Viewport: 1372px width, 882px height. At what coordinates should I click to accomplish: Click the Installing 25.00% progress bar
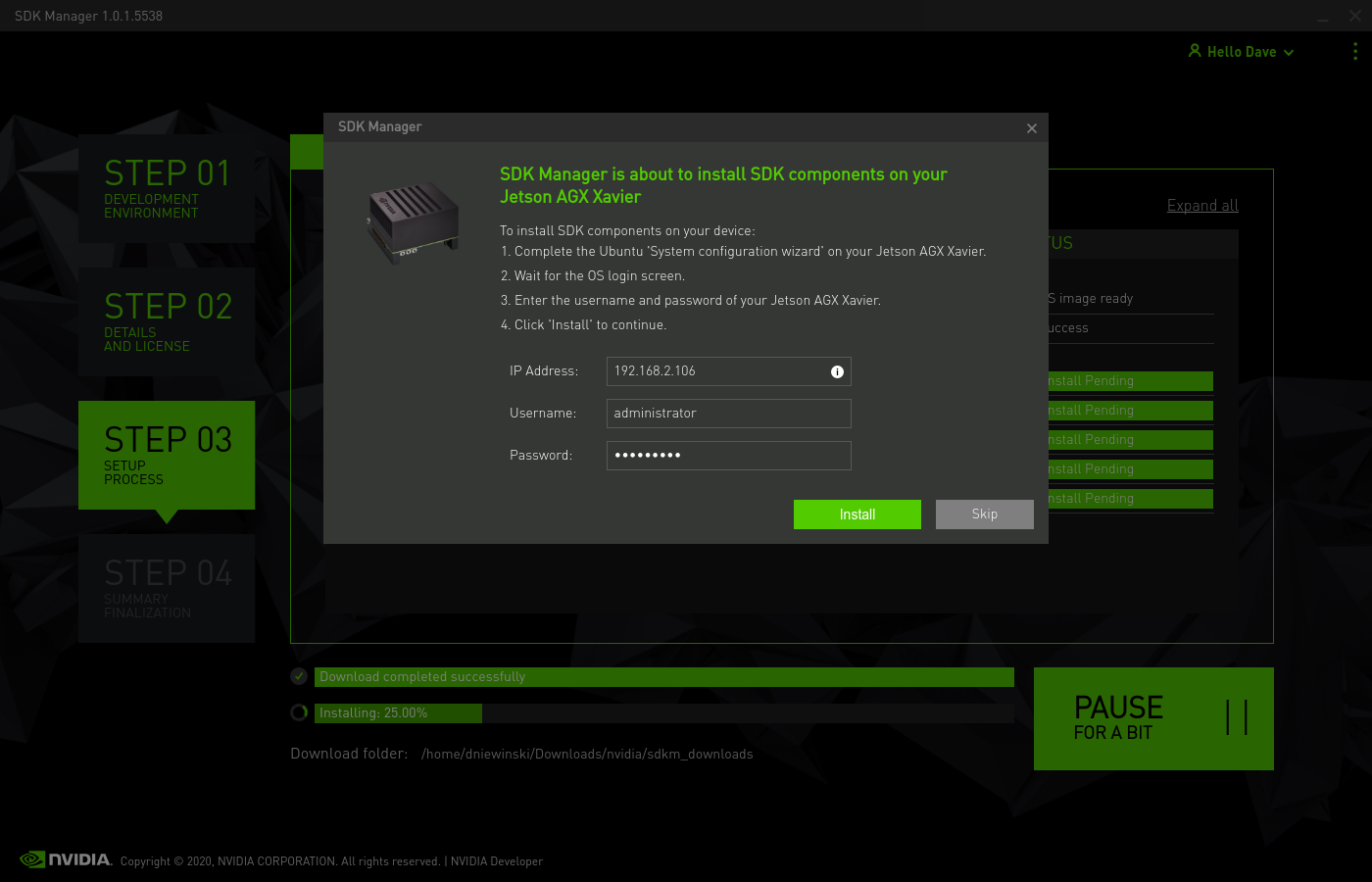point(664,713)
